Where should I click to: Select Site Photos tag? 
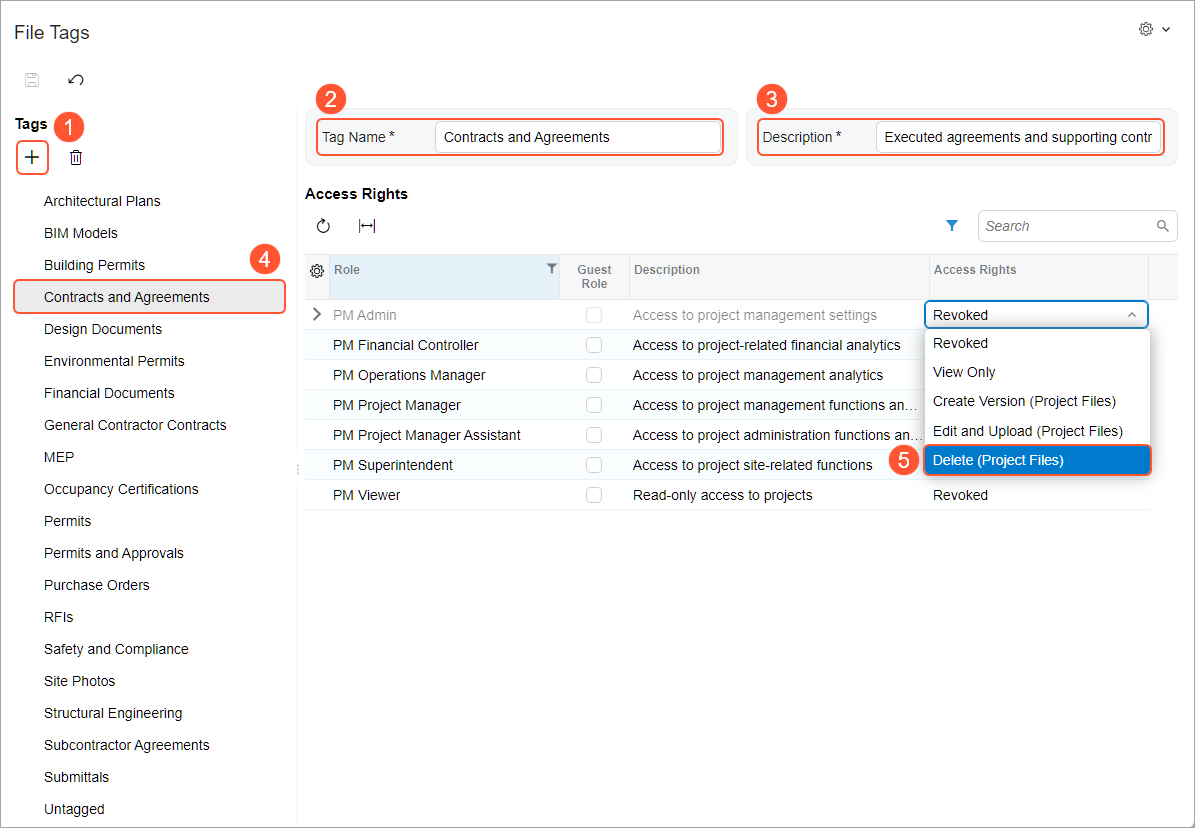[x=79, y=682]
